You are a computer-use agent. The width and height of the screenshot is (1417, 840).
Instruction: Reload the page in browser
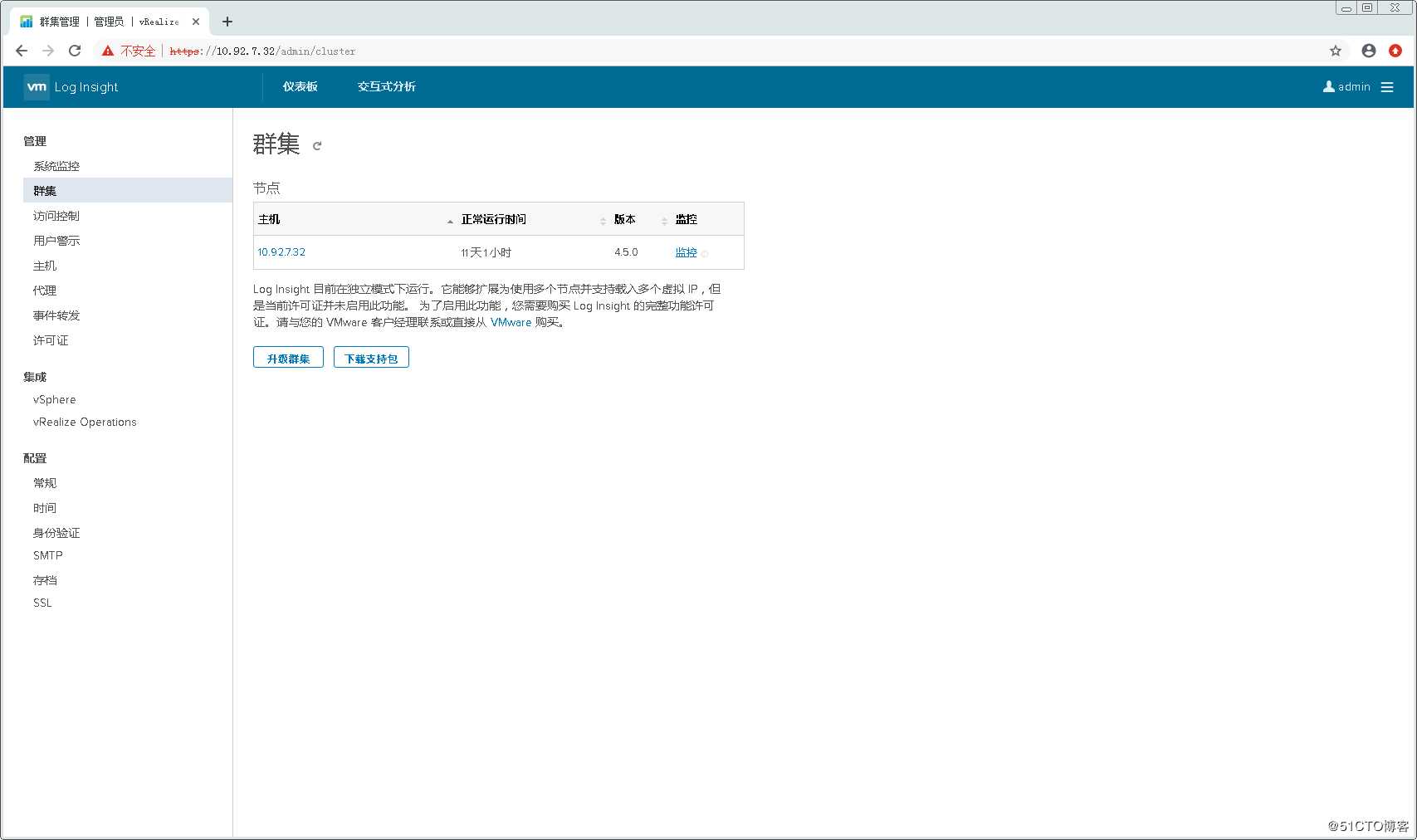coord(75,51)
